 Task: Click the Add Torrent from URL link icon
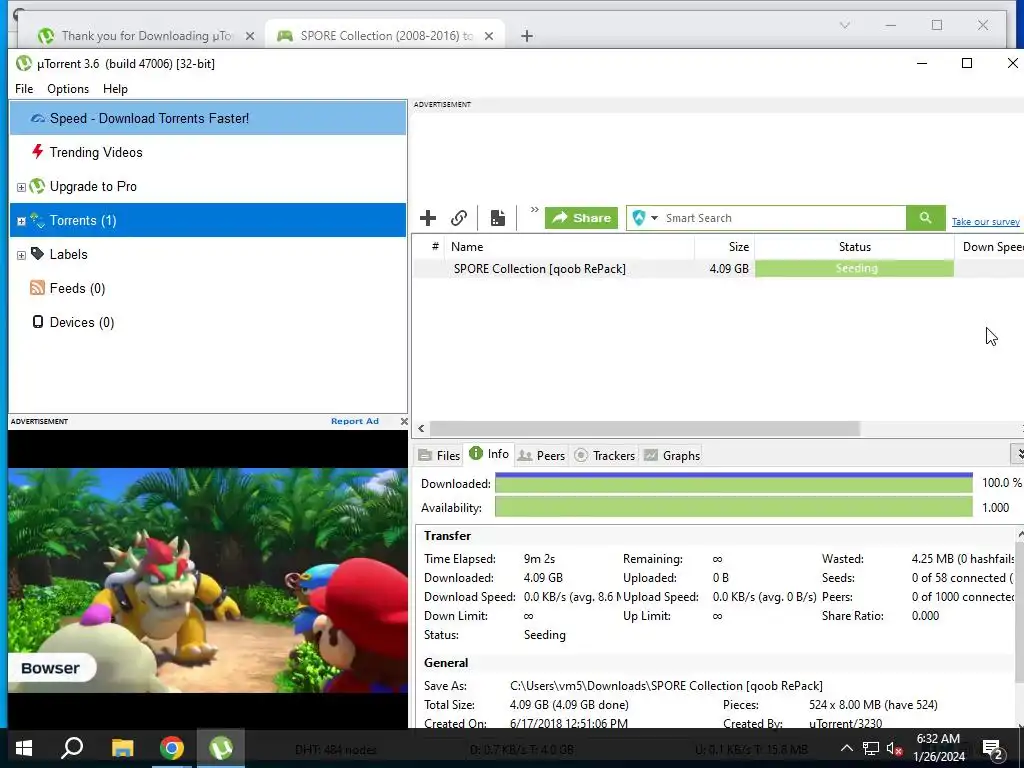pos(459,218)
